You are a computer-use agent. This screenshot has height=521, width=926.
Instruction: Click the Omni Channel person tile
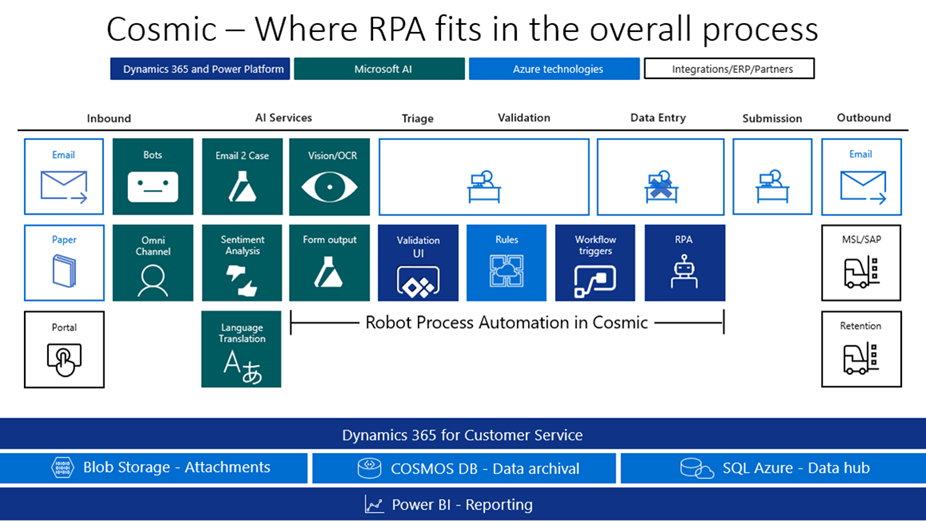coord(153,263)
